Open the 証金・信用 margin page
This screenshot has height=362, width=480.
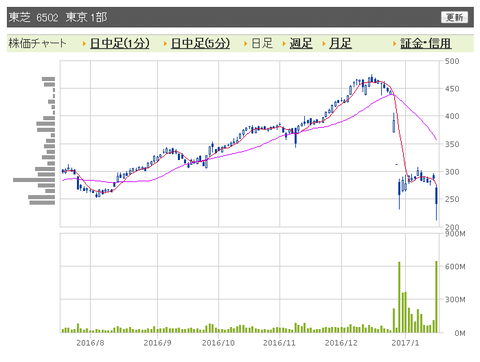[426, 43]
